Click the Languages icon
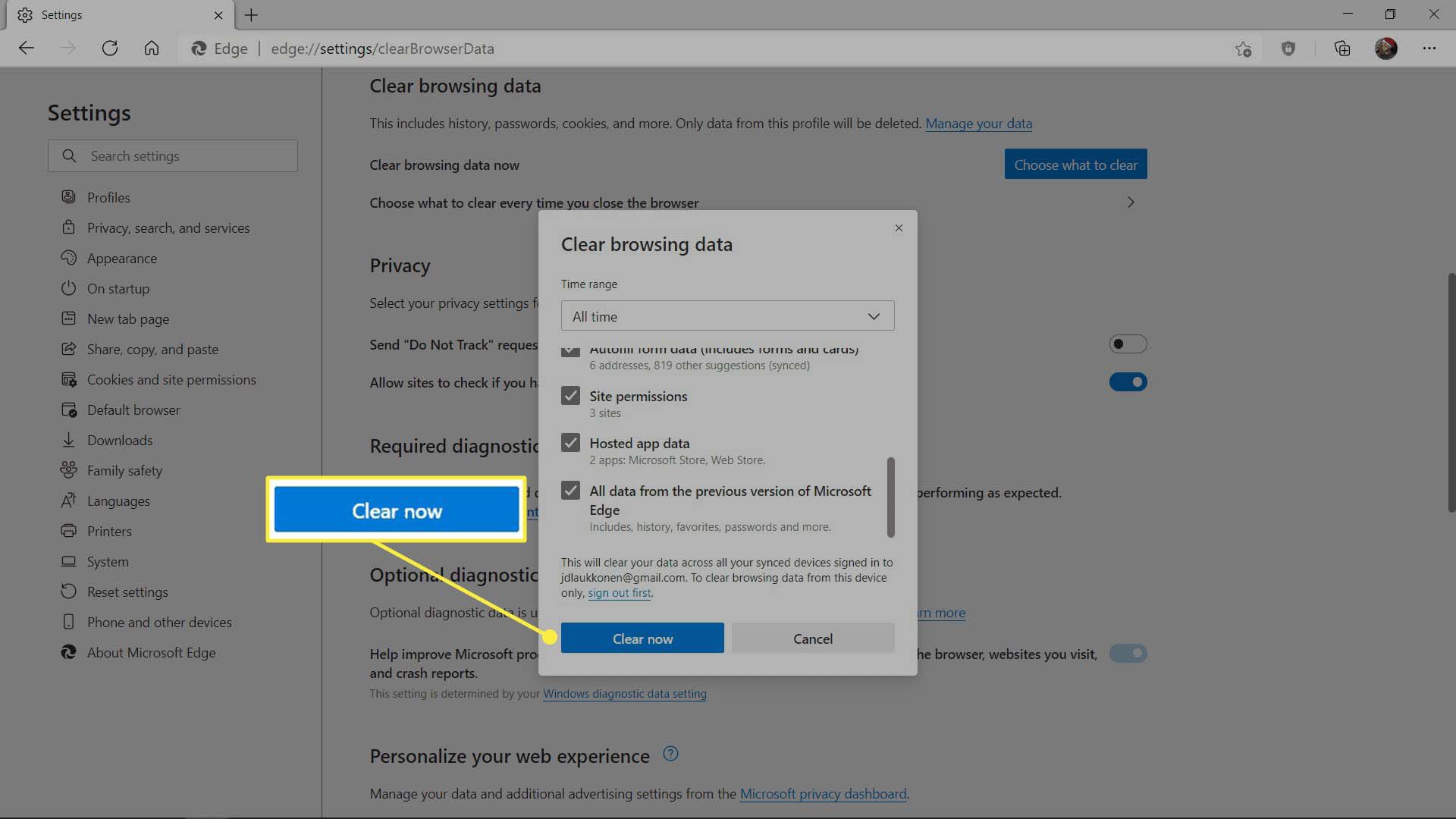Viewport: 1456px width, 819px height. [68, 500]
